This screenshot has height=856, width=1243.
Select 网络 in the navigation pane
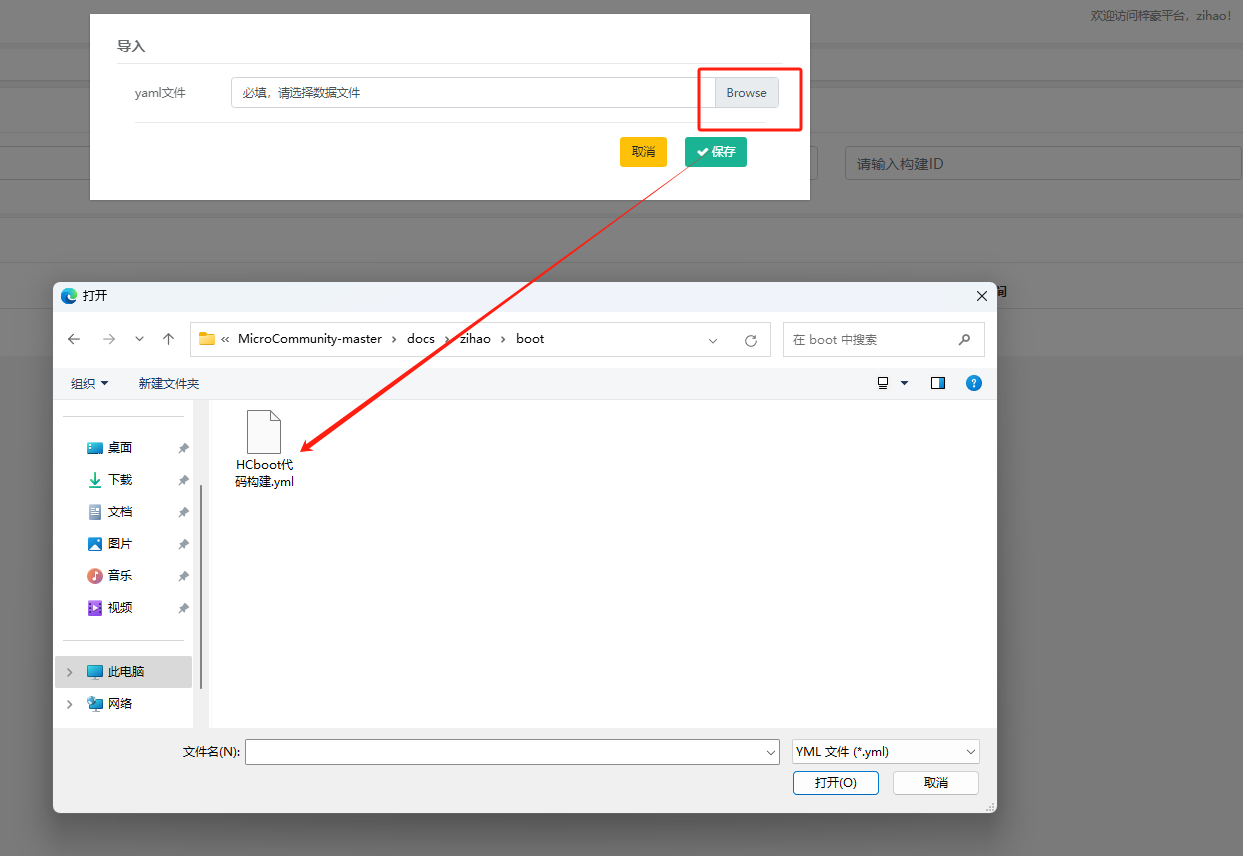pos(120,704)
